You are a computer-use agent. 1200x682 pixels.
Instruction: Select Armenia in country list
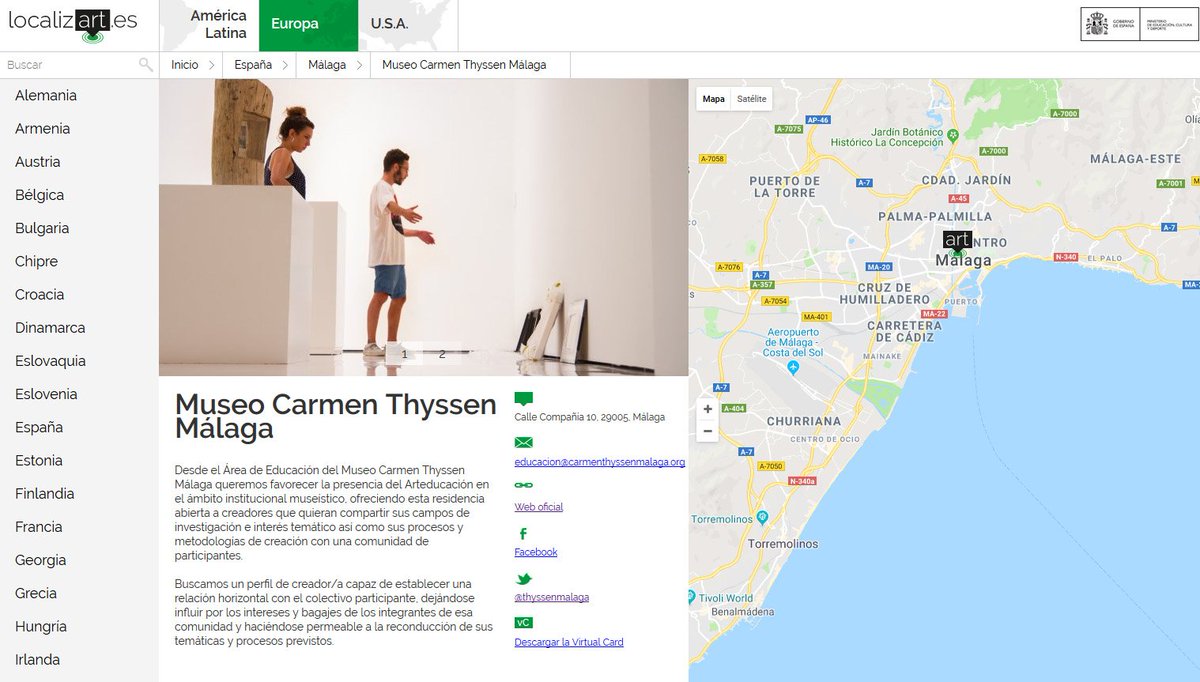coord(43,129)
